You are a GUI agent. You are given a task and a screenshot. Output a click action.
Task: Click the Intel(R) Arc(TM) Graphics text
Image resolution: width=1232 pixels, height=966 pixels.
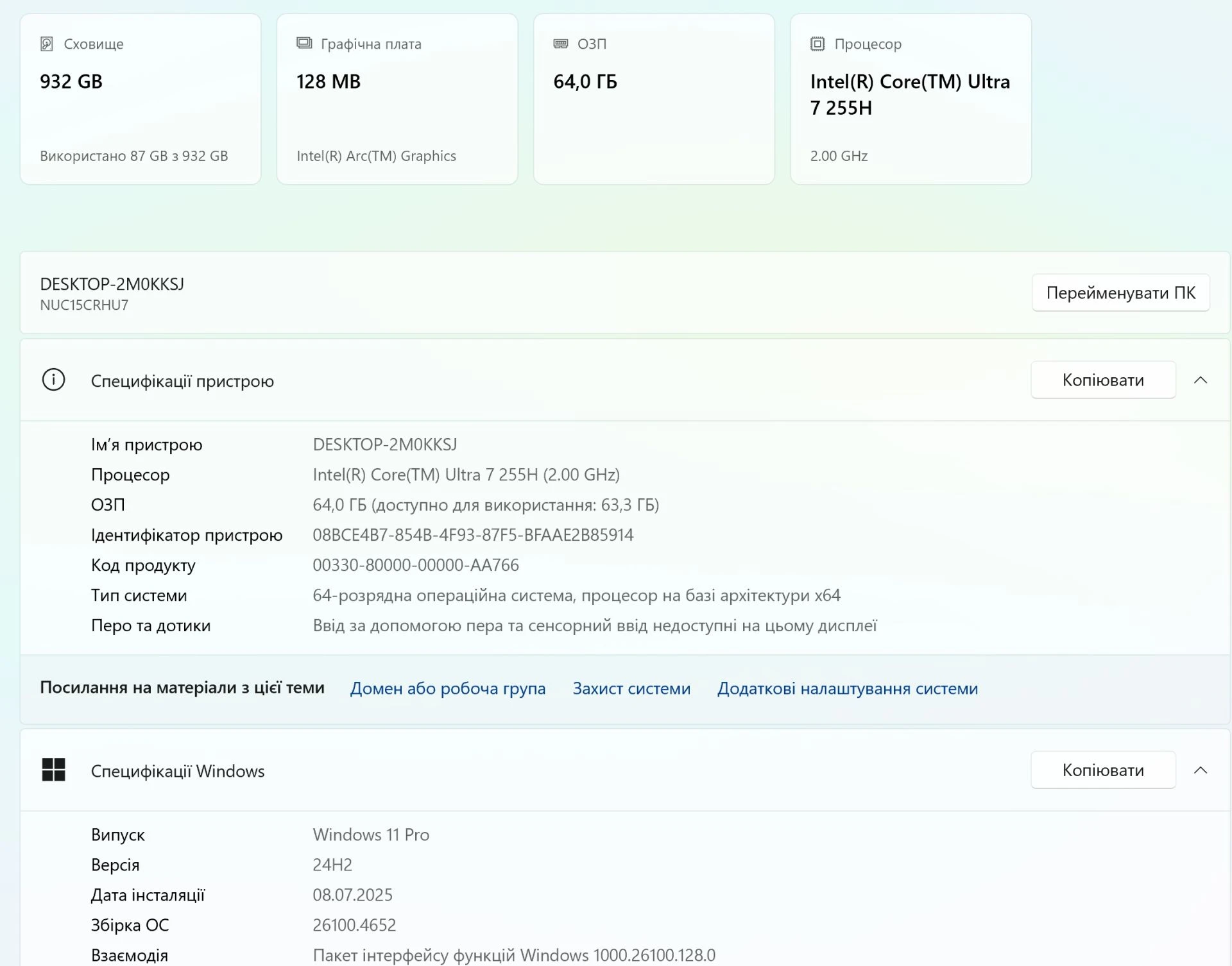click(376, 156)
